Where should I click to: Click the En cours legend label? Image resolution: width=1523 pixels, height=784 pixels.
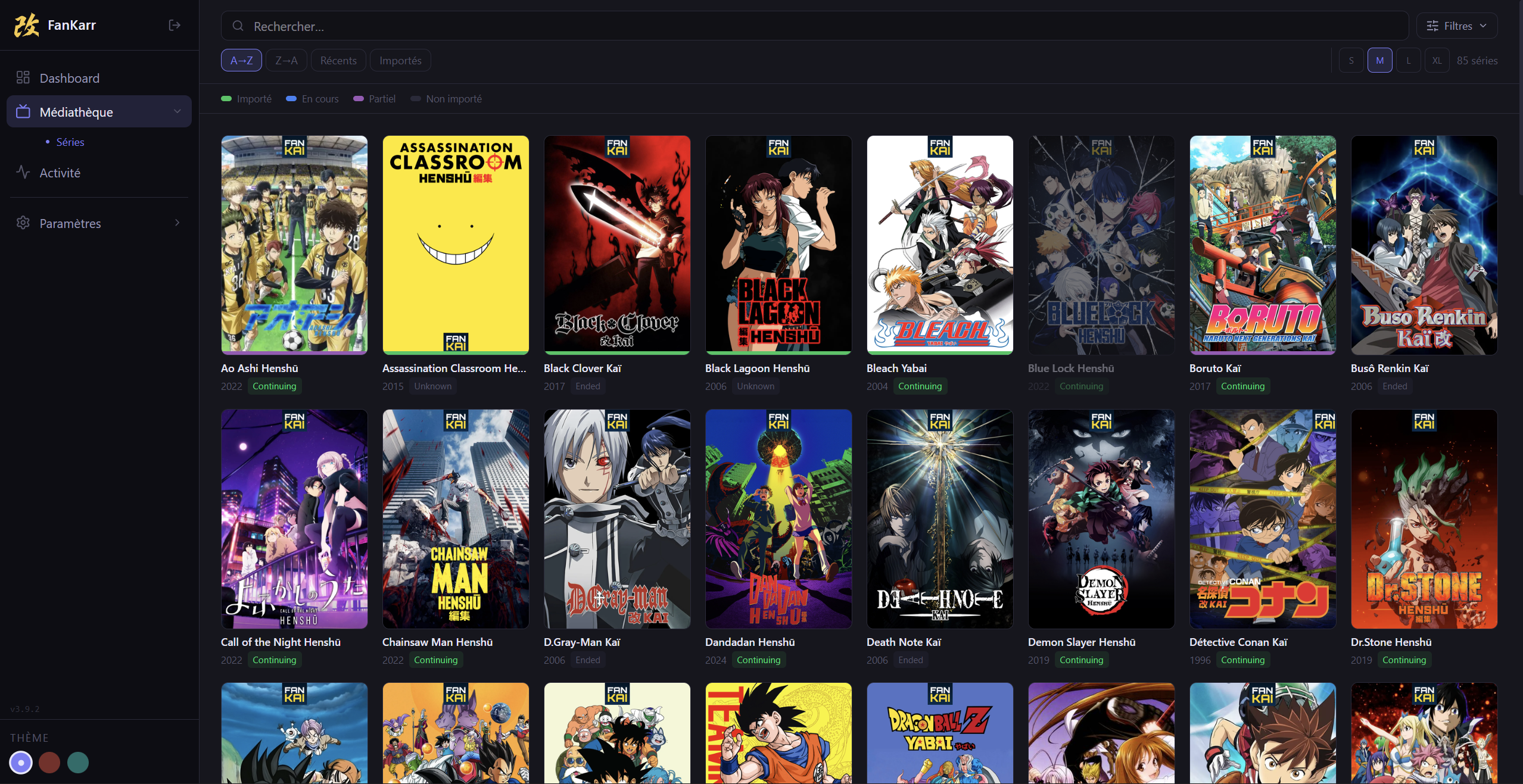(x=320, y=98)
